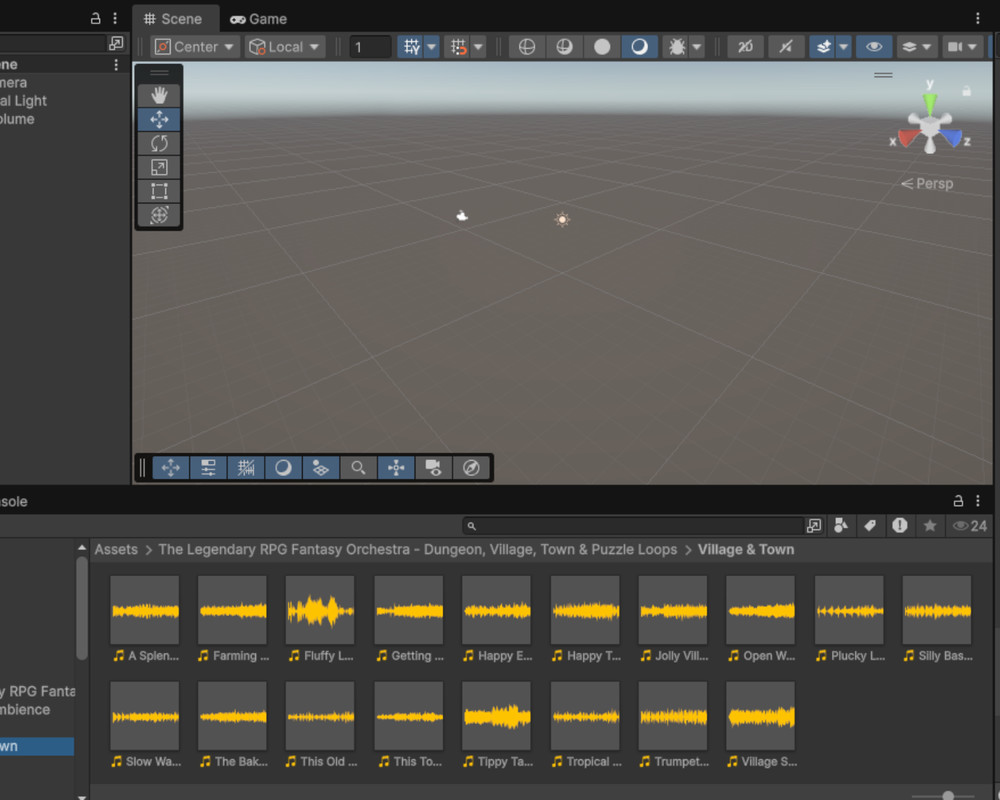Select the Fluffy audio clip thumbnail
Image resolution: width=1000 pixels, height=800 pixels.
[320, 610]
